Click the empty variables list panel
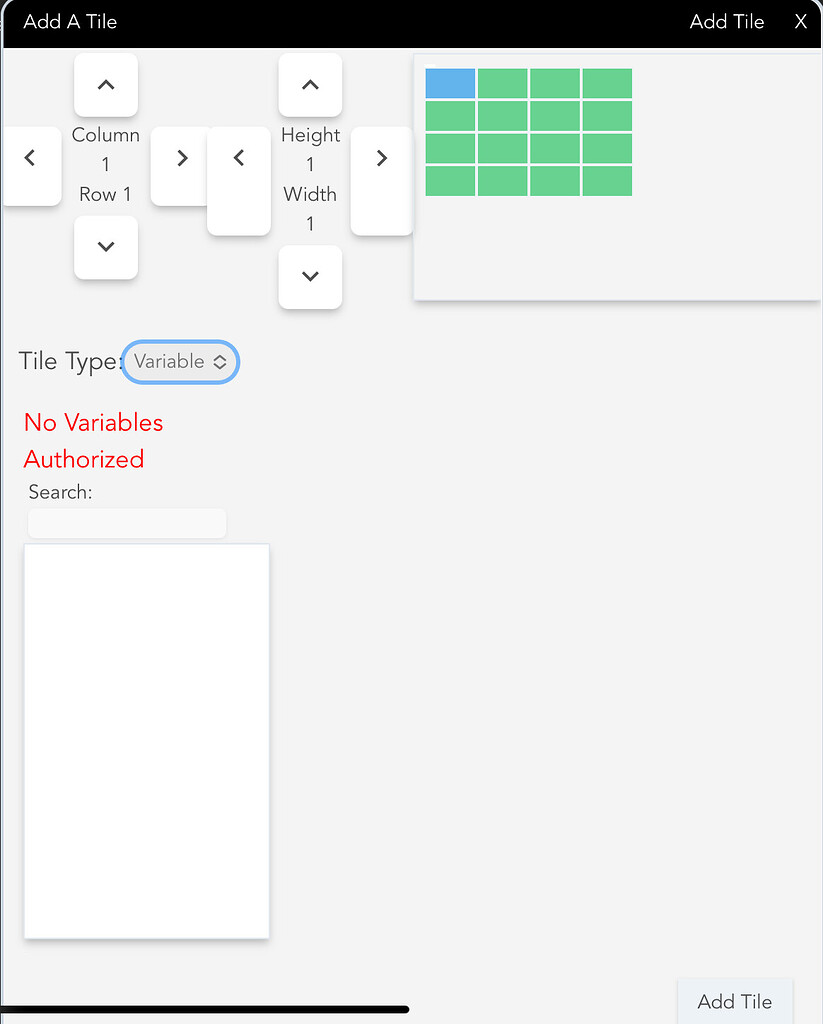823x1024 pixels. (x=146, y=740)
